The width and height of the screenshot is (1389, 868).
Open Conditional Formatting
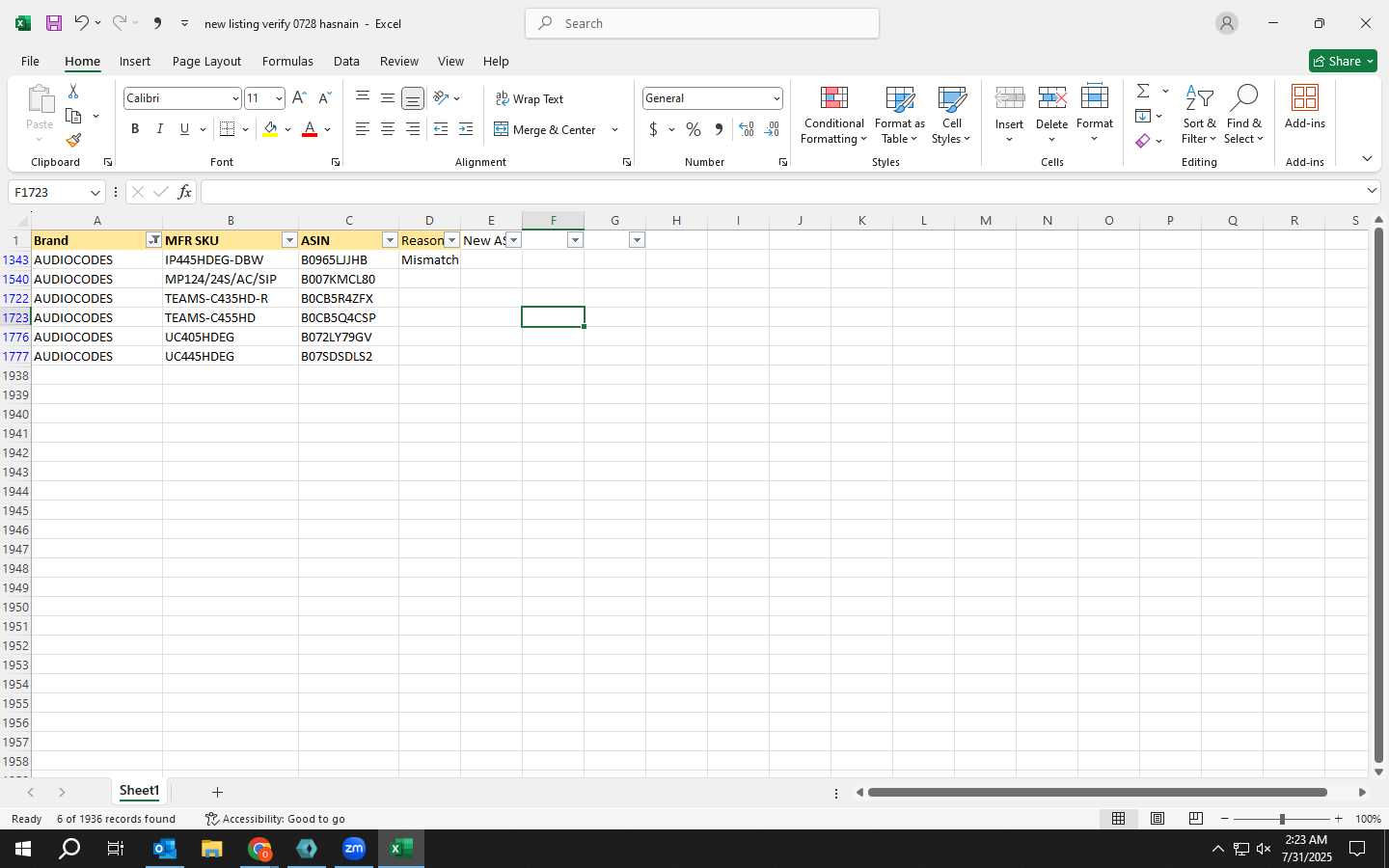click(x=834, y=116)
